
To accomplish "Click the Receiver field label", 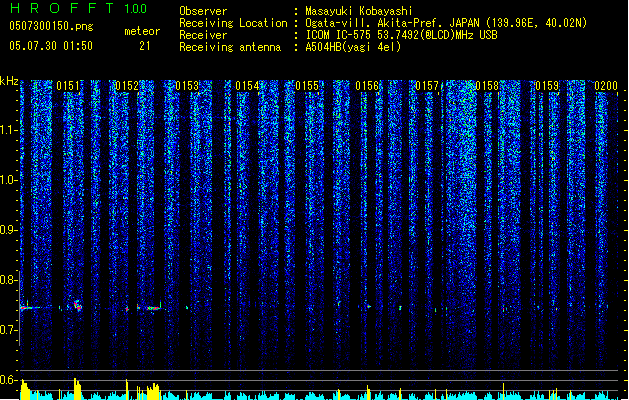I will (203, 35).
